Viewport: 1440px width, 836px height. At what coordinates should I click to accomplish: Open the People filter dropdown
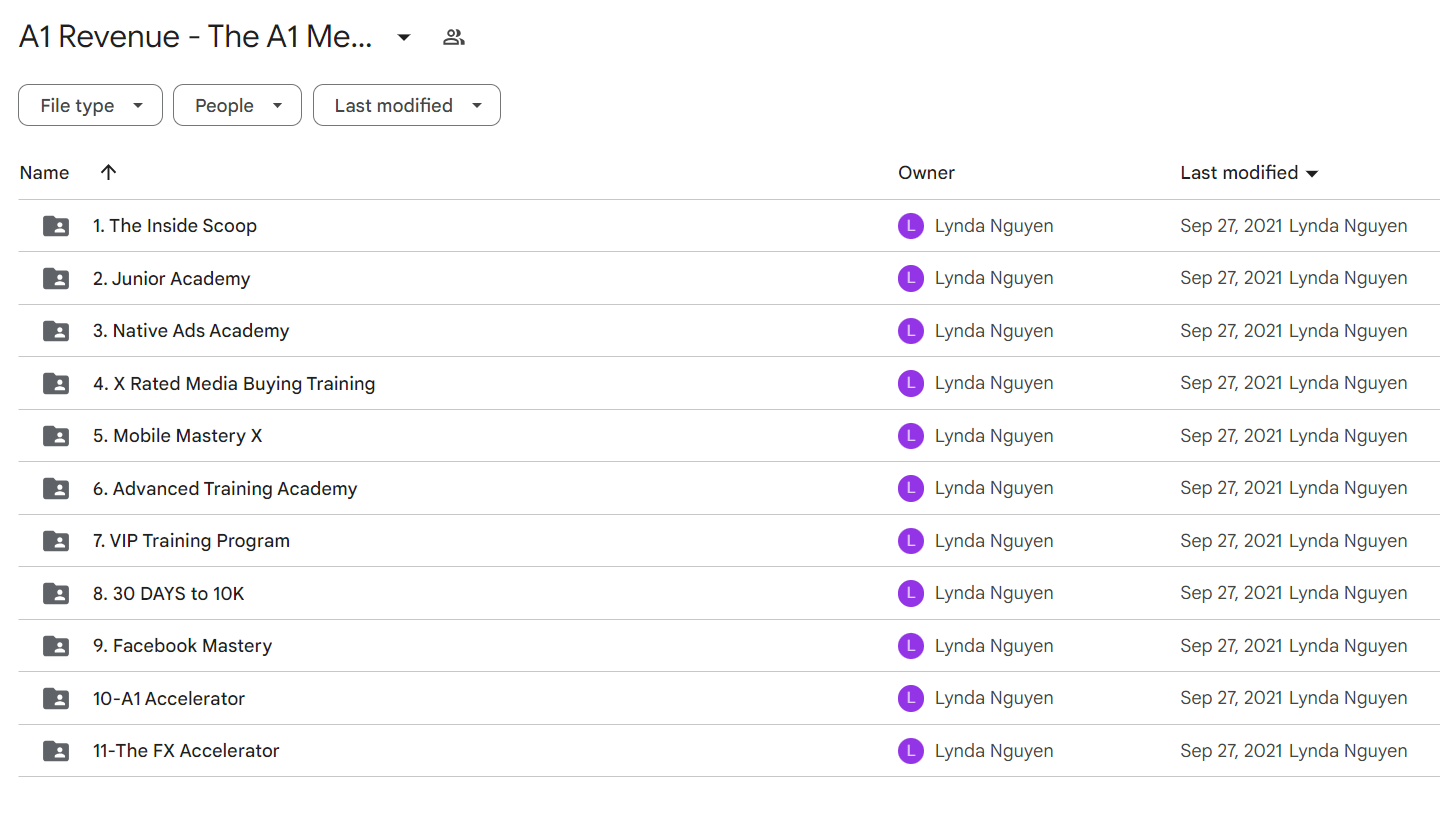click(237, 105)
